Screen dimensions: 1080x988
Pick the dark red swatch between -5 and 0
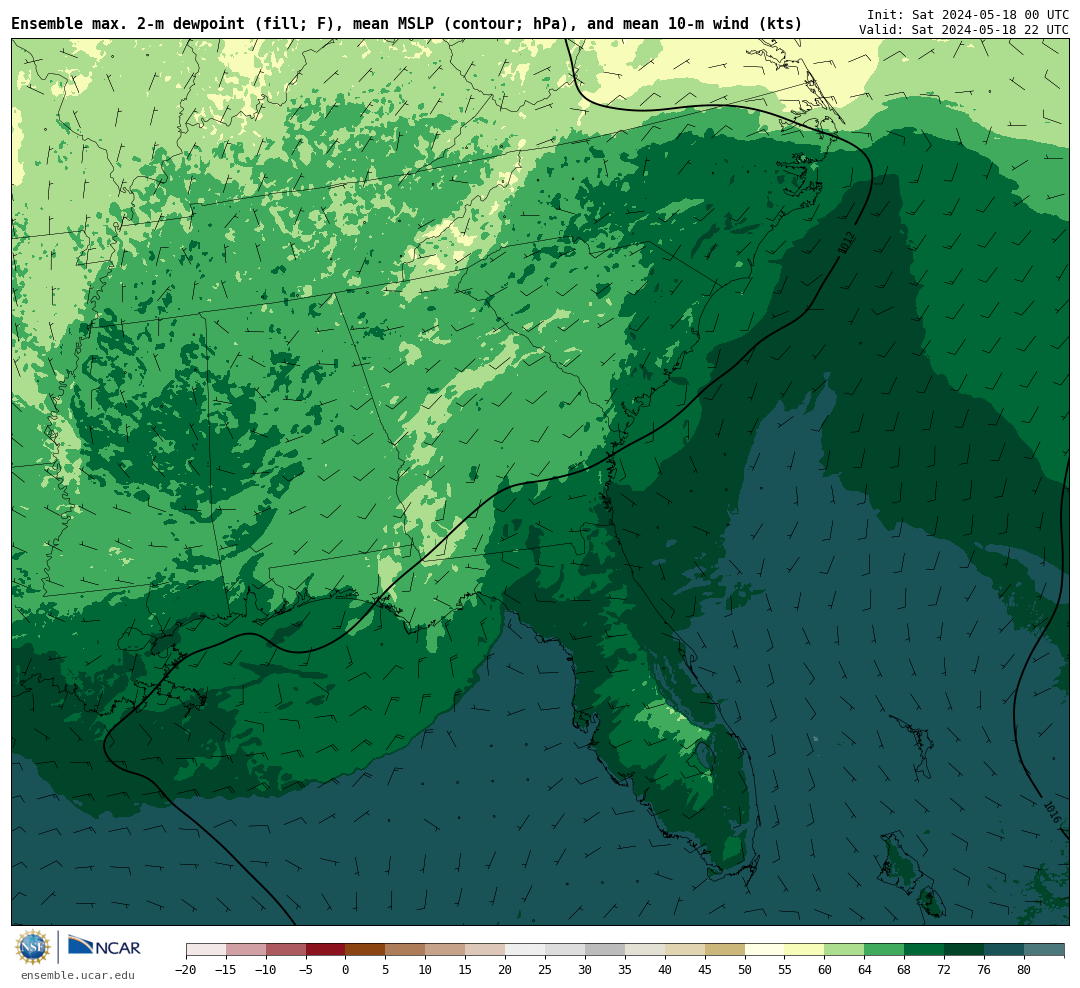click(326, 950)
